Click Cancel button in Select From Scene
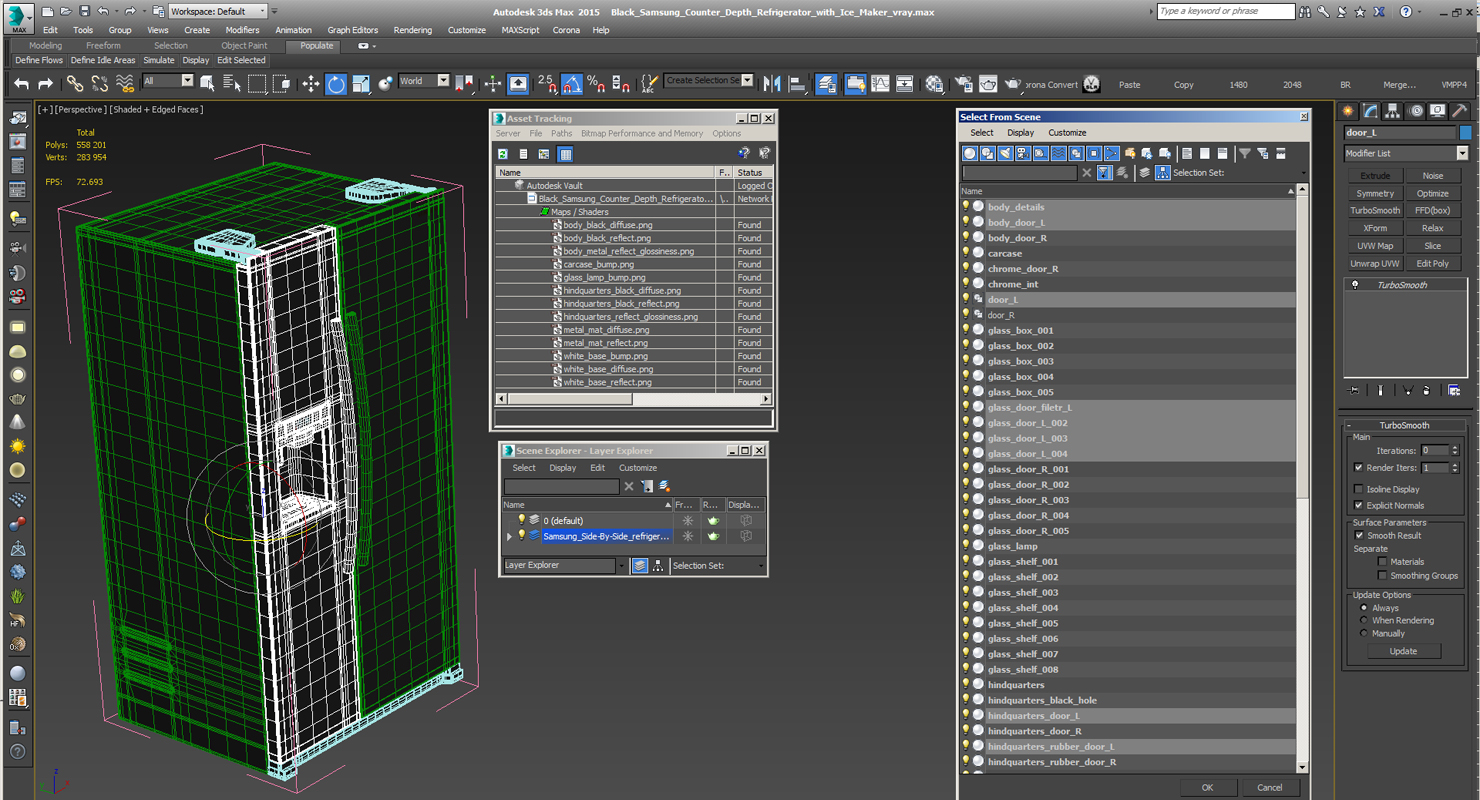This screenshot has height=800, width=1480. click(x=1270, y=787)
